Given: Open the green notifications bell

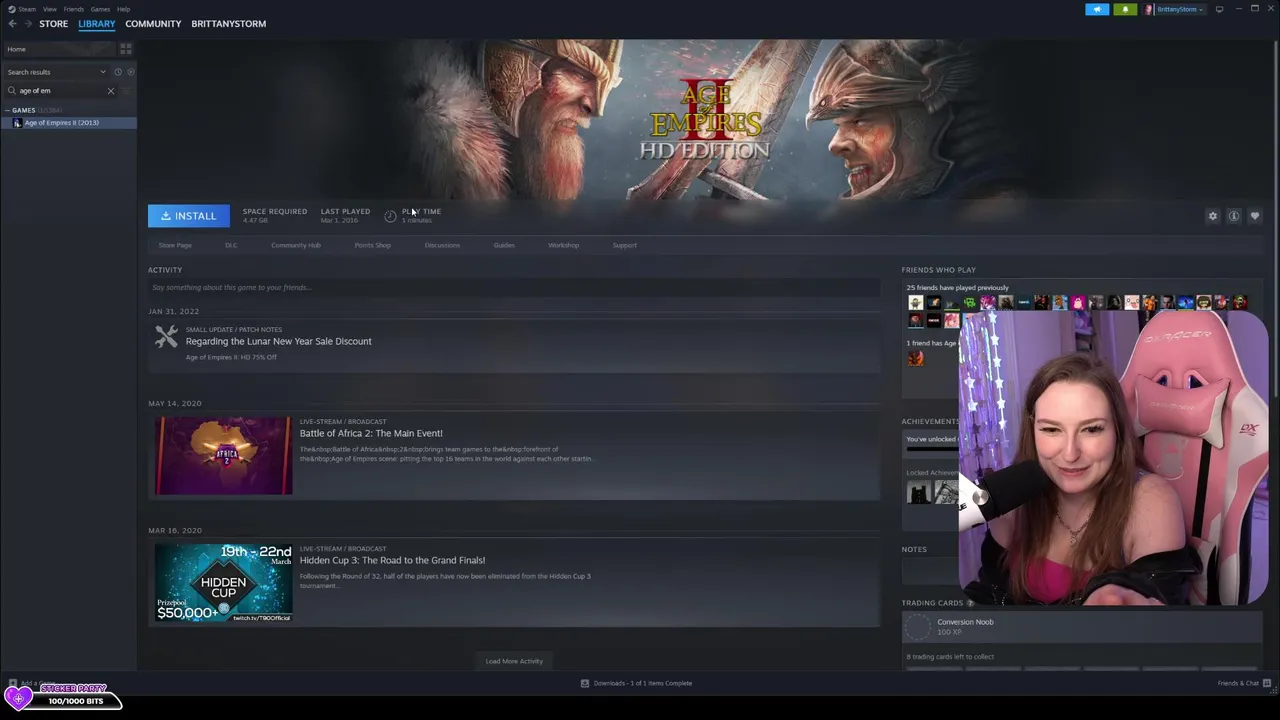Looking at the screenshot, I should pyautogui.click(x=1125, y=9).
